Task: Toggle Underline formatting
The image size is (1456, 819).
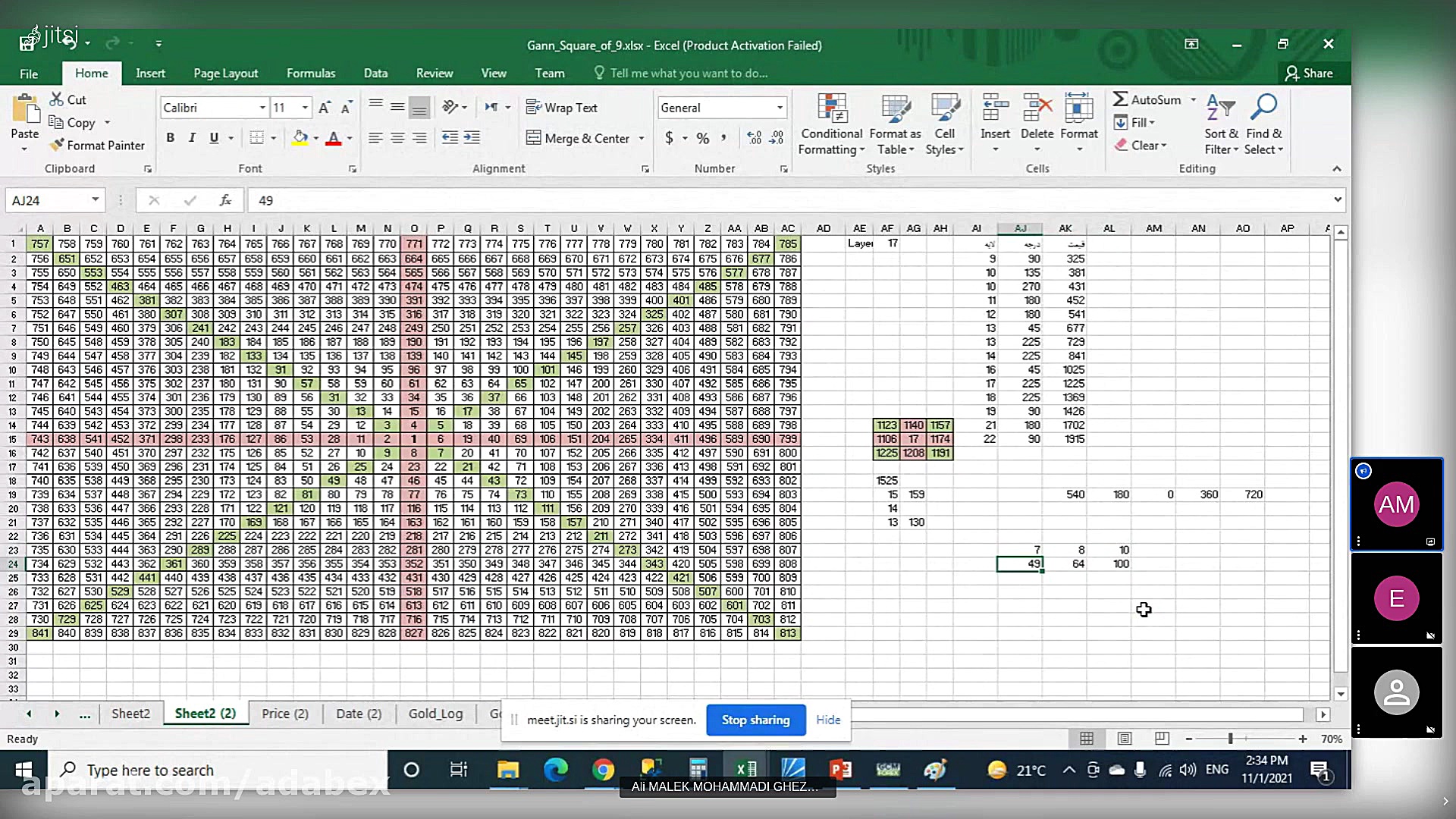Action: (214, 138)
